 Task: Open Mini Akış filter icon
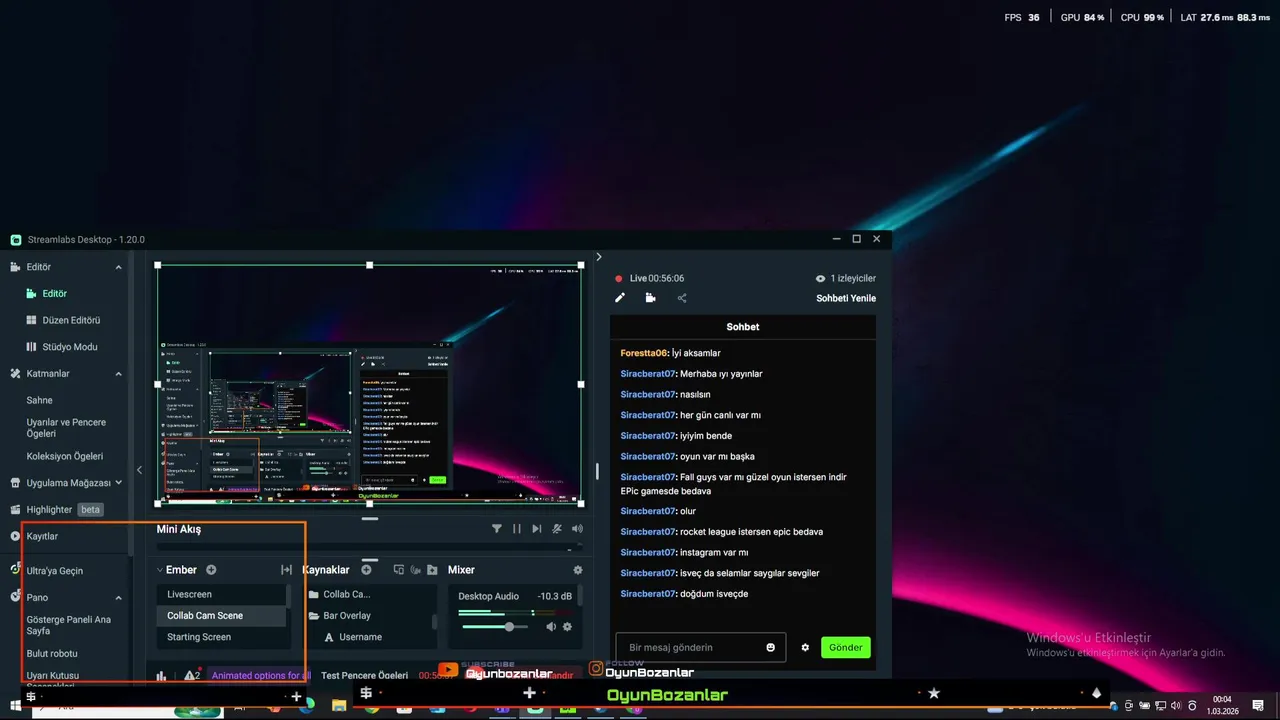point(497,529)
